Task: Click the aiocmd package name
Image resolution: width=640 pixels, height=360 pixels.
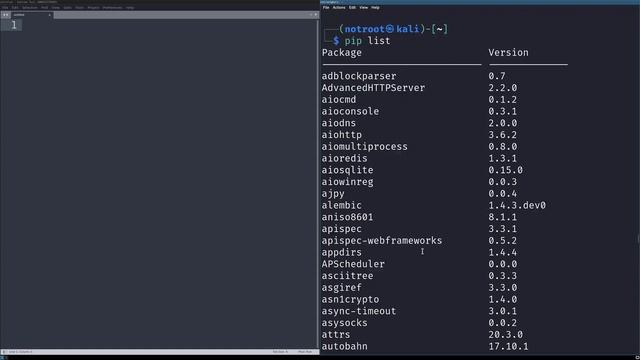Action: coord(339,100)
